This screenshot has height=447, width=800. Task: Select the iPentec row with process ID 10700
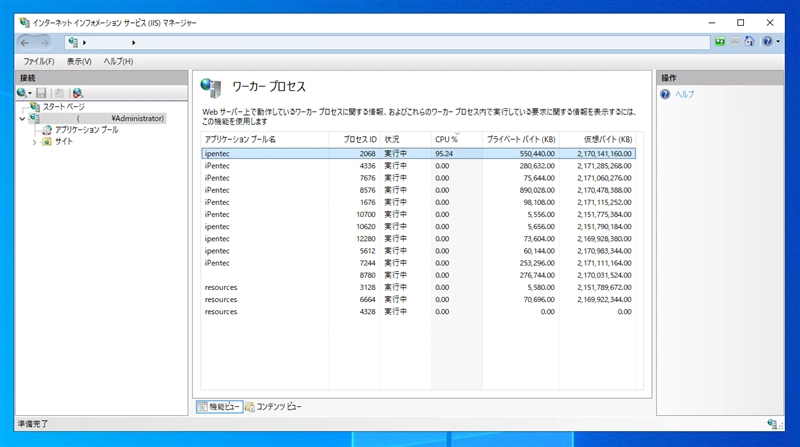pyautogui.click(x=418, y=214)
